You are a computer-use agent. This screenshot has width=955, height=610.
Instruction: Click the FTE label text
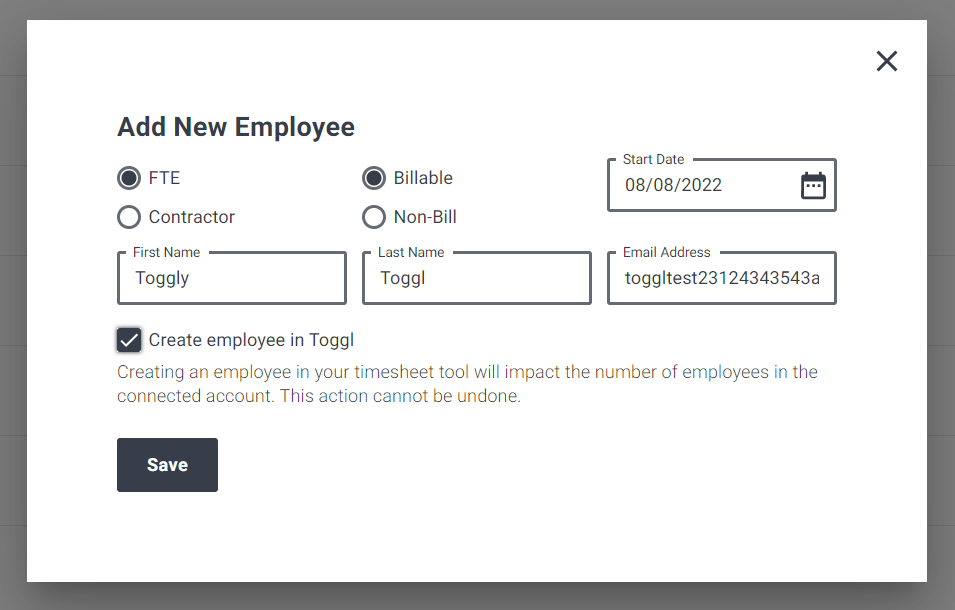pyautogui.click(x=164, y=178)
